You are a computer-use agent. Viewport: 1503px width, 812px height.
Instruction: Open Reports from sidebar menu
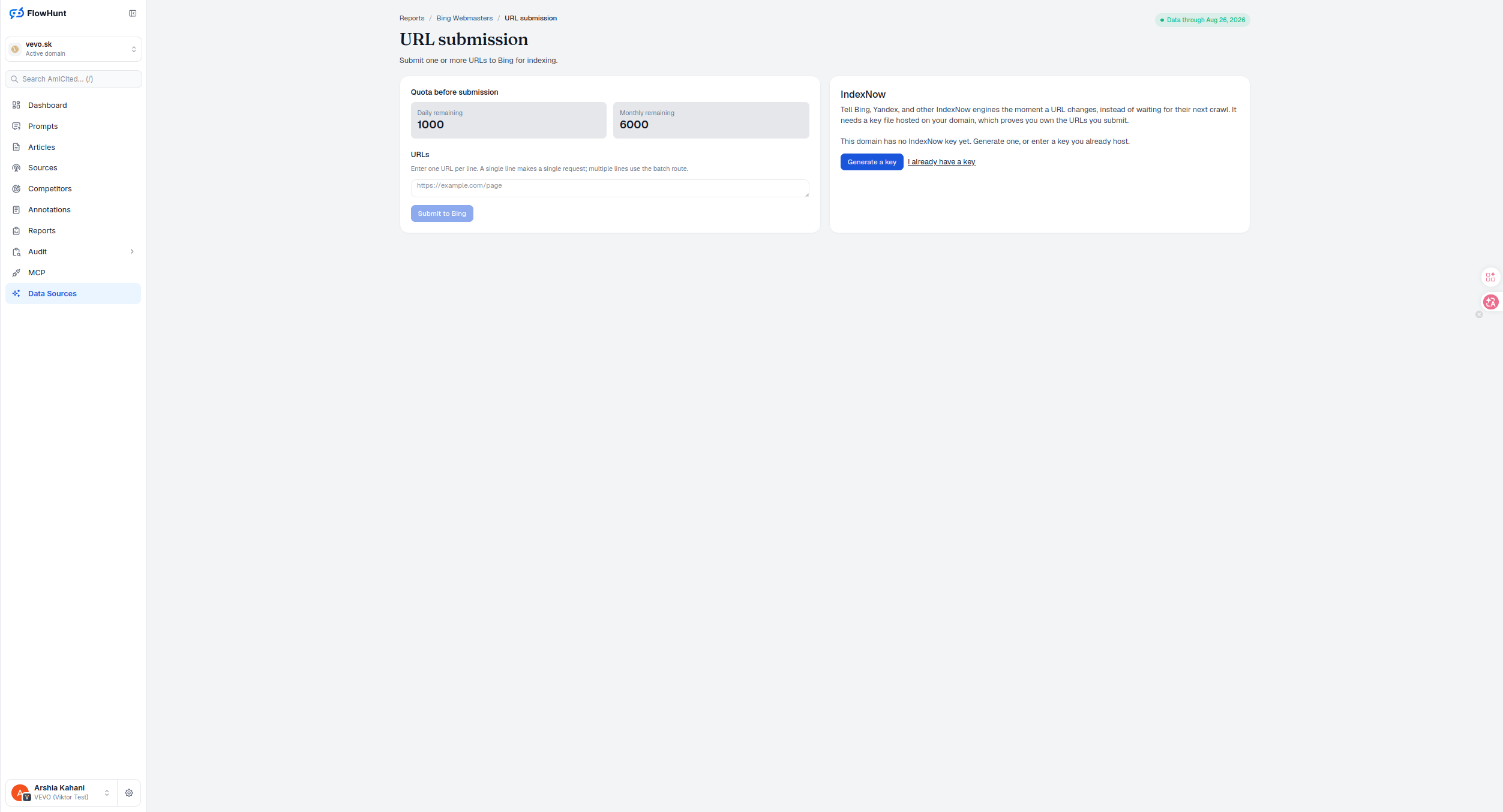point(73,231)
